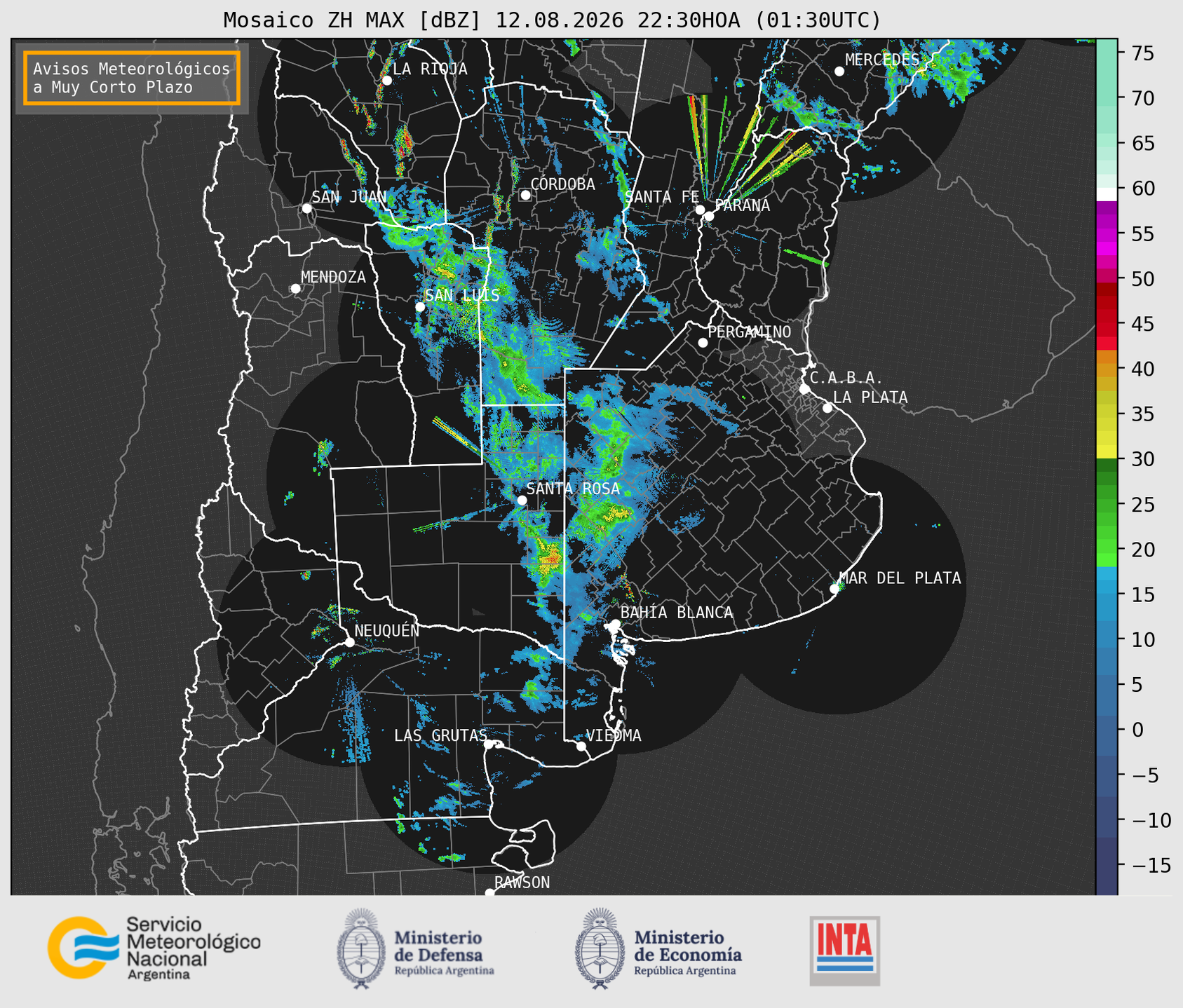Click the Servicio Meteorológico Nacional logo
Image resolution: width=1183 pixels, height=1008 pixels.
154,948
